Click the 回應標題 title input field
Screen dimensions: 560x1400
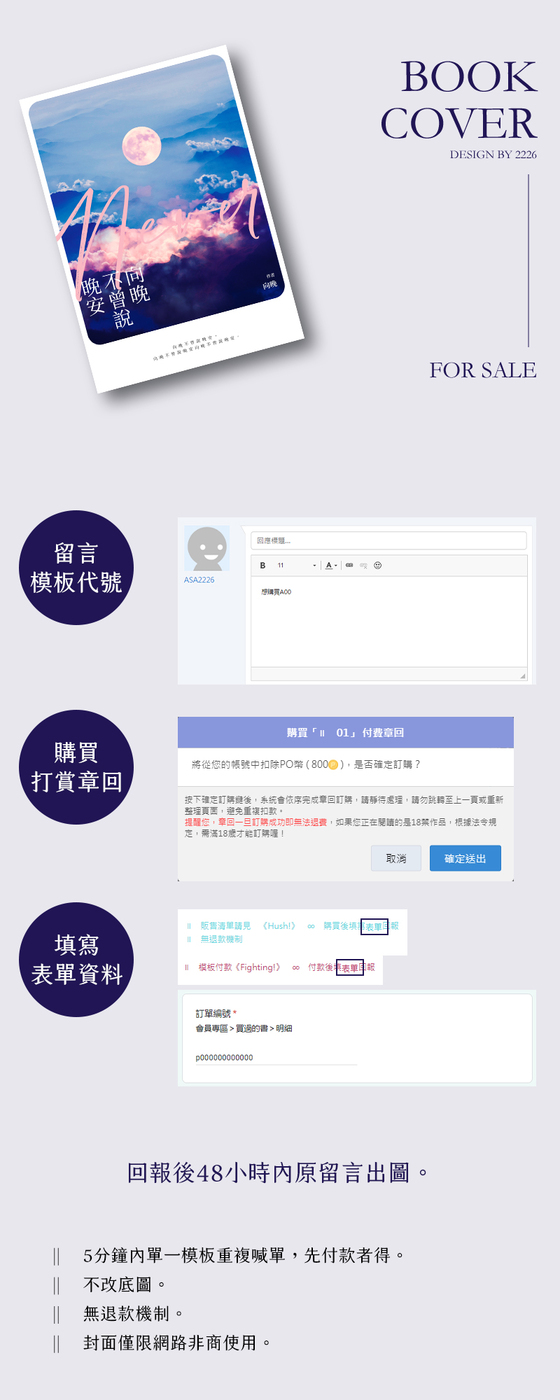[388, 540]
